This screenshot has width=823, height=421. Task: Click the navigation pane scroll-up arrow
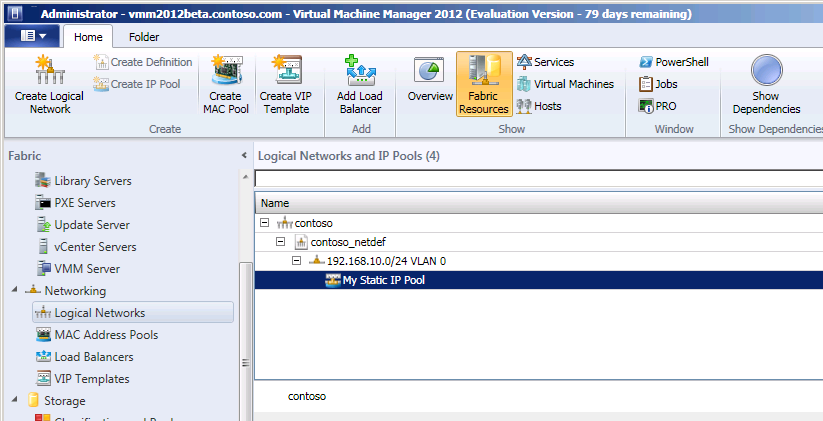point(245,177)
